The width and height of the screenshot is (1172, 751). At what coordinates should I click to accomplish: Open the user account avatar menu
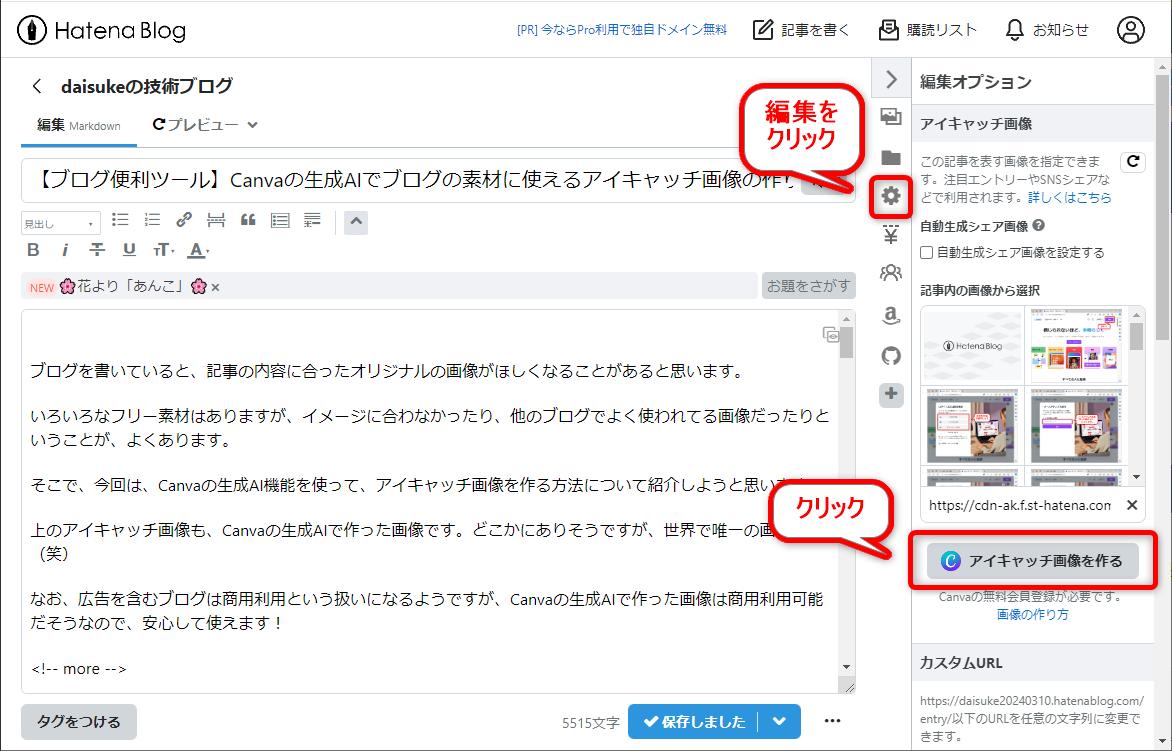pyautogui.click(x=1130, y=30)
